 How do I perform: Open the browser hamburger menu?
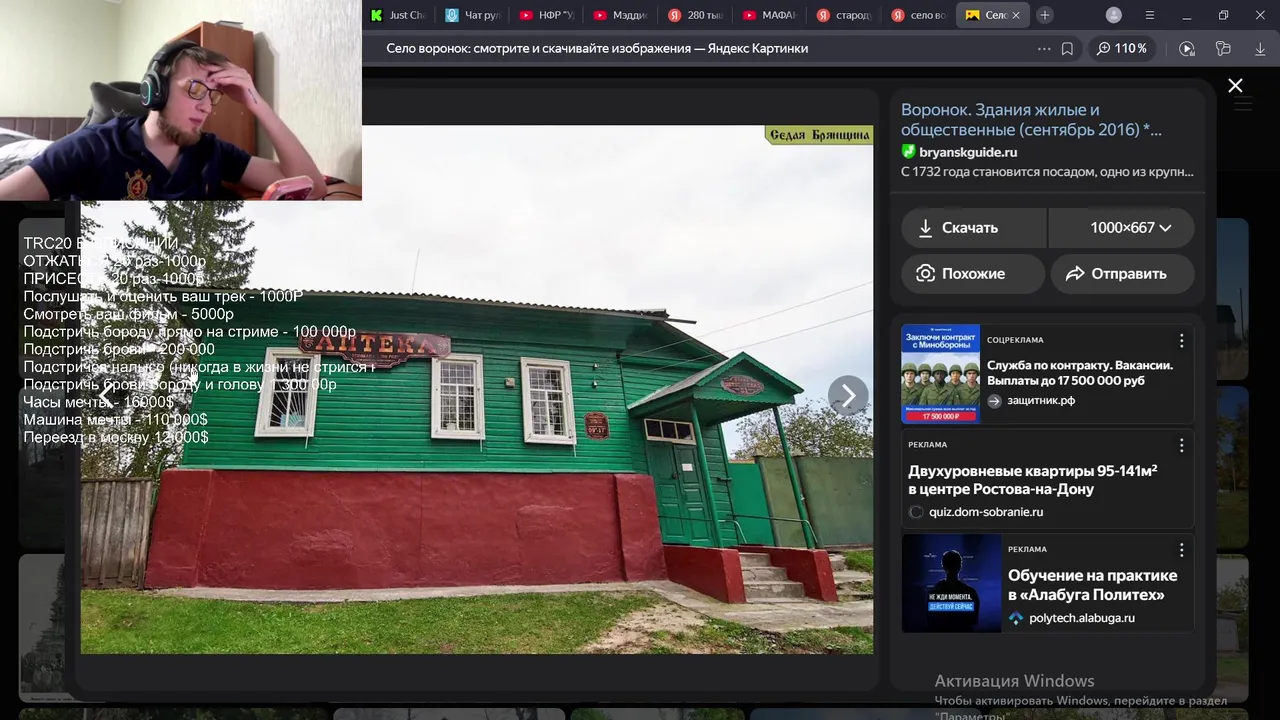(1150, 15)
